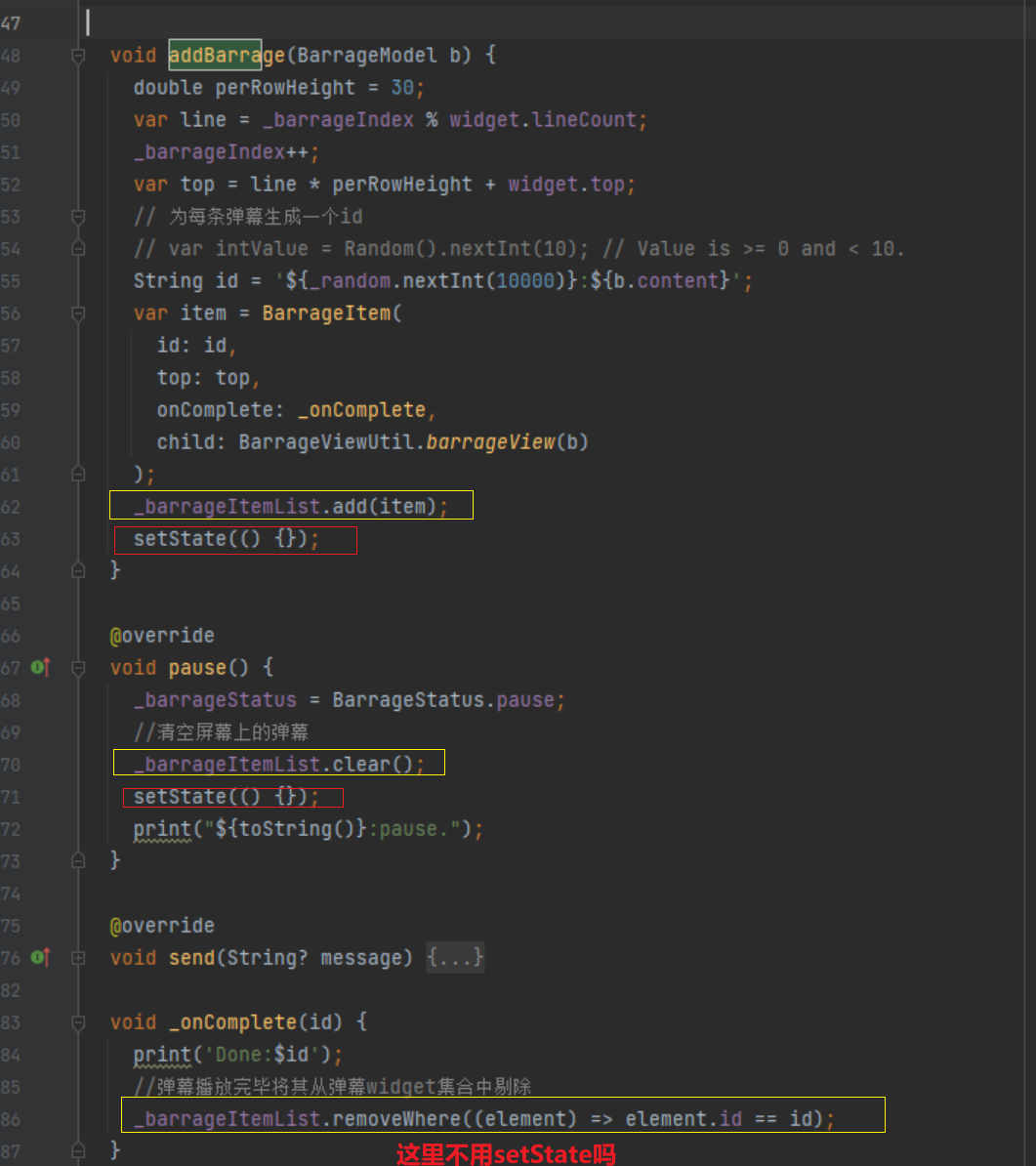The width and height of the screenshot is (1036, 1166).
Task: Click the setState call on line 63
Action: tap(227, 538)
